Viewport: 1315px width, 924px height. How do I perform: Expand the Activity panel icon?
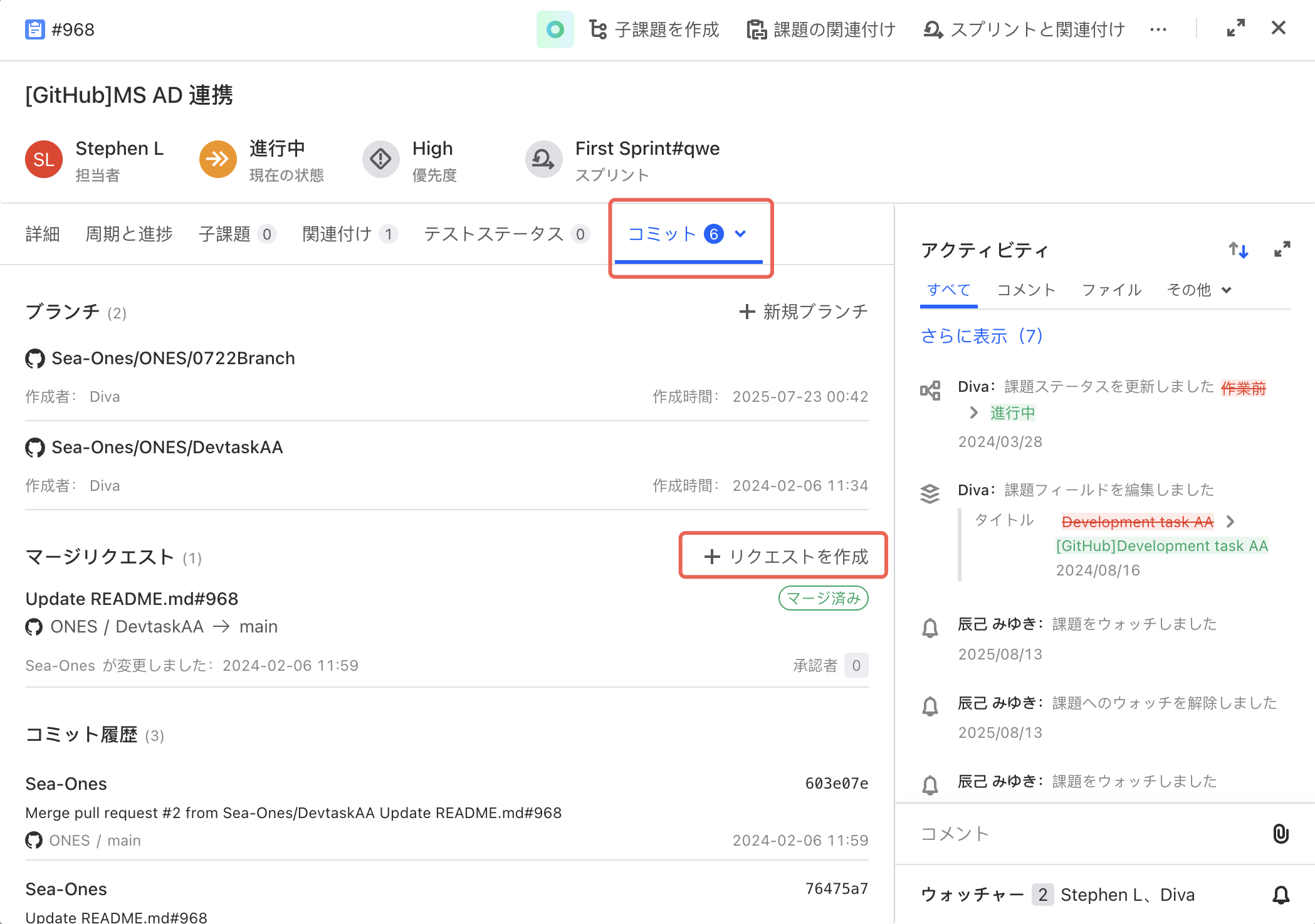click(1282, 249)
